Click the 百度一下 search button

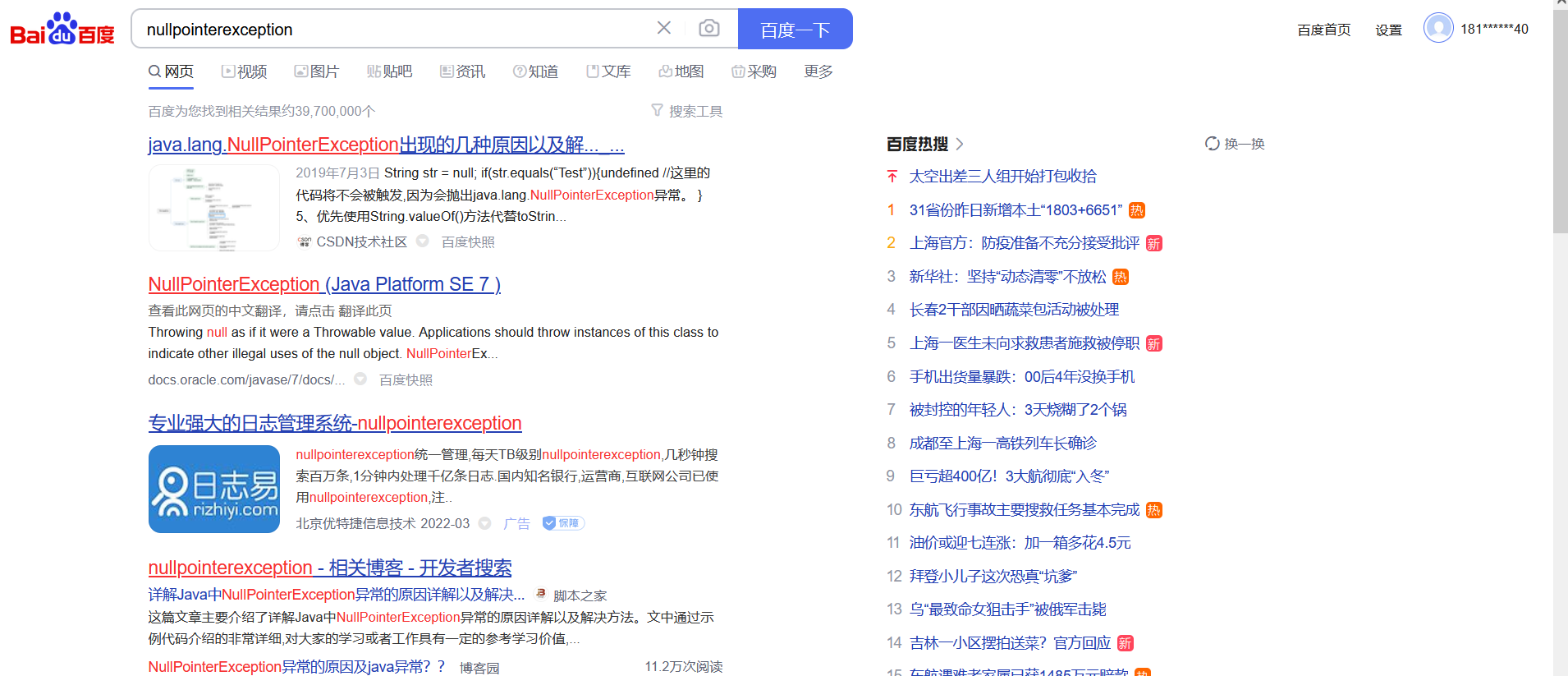795,29
